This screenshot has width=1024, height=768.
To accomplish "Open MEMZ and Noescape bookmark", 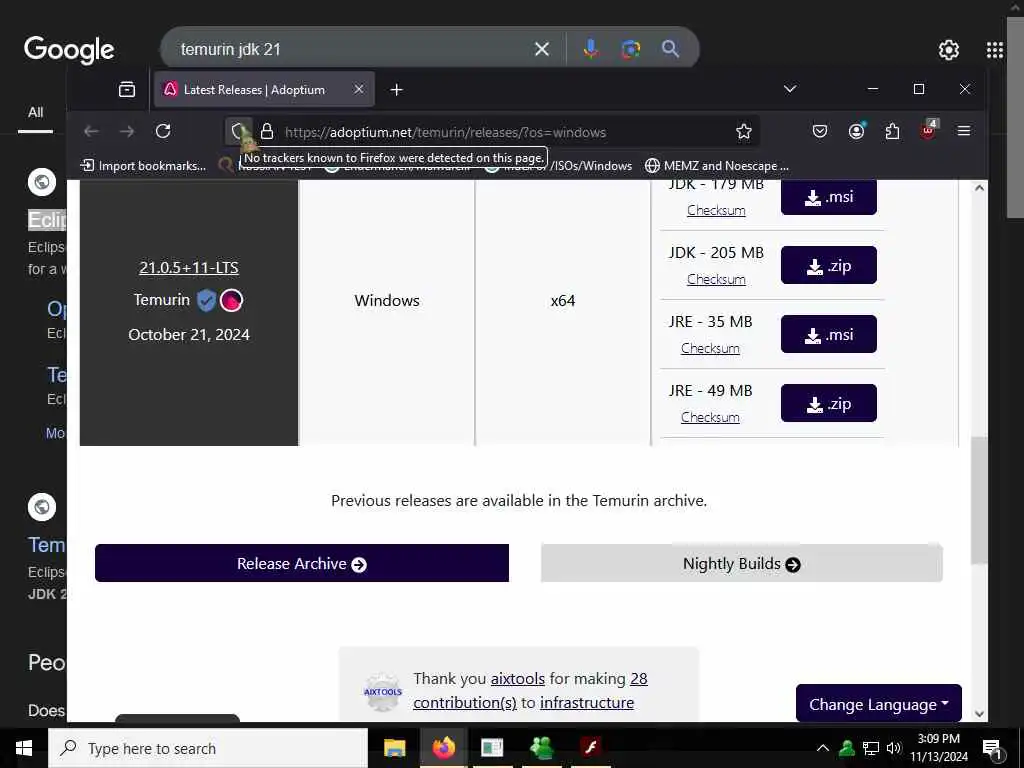I will 717,166.
